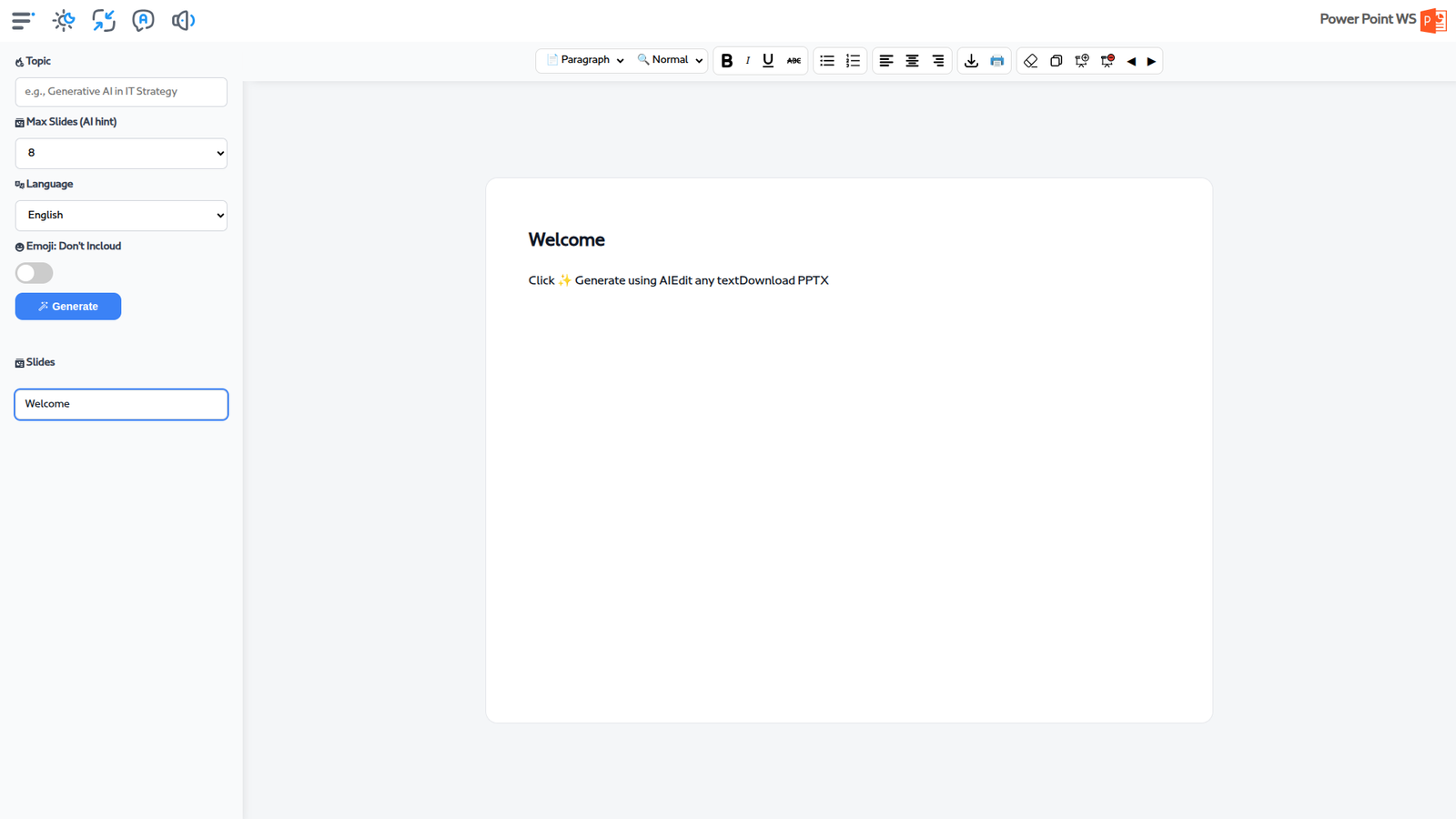Image resolution: width=1456 pixels, height=819 pixels.
Task: Toggle italic formatting
Action: coord(748,61)
